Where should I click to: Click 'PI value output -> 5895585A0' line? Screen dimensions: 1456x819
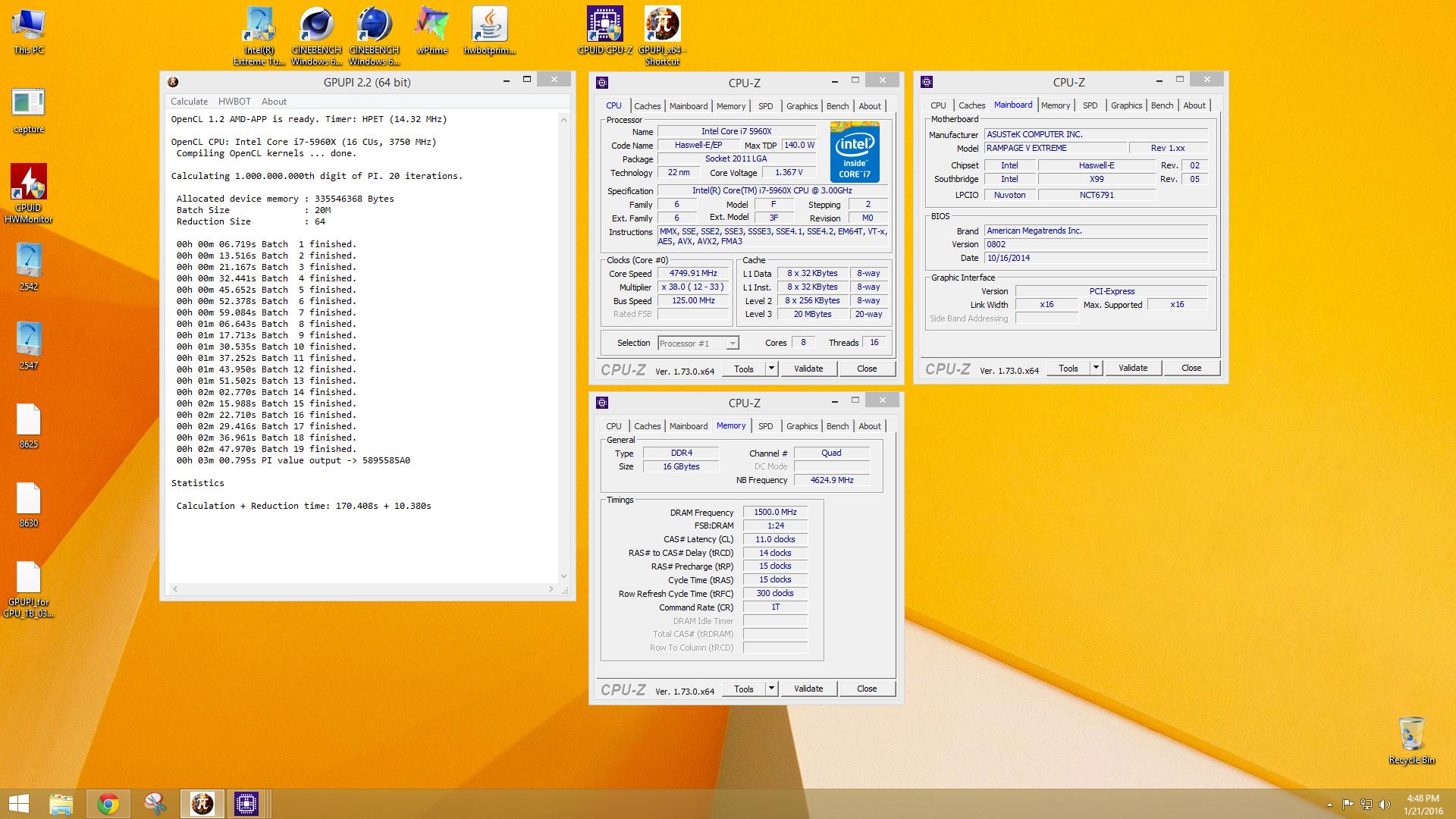point(293,460)
